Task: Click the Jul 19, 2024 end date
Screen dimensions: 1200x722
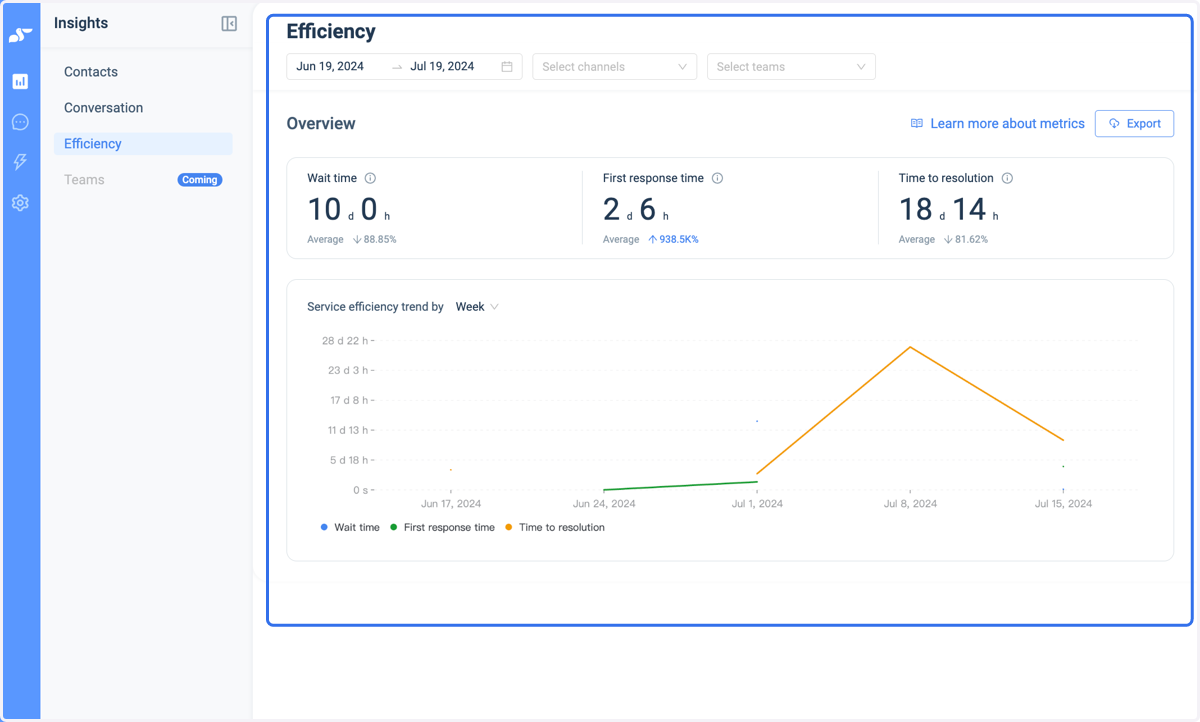Action: click(x=442, y=67)
